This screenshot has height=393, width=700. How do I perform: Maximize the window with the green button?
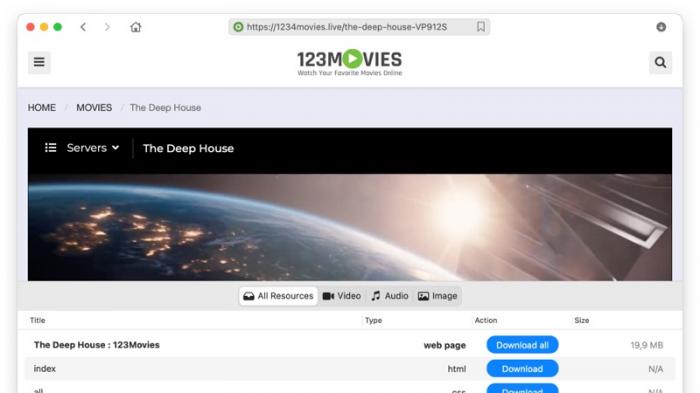click(58, 27)
